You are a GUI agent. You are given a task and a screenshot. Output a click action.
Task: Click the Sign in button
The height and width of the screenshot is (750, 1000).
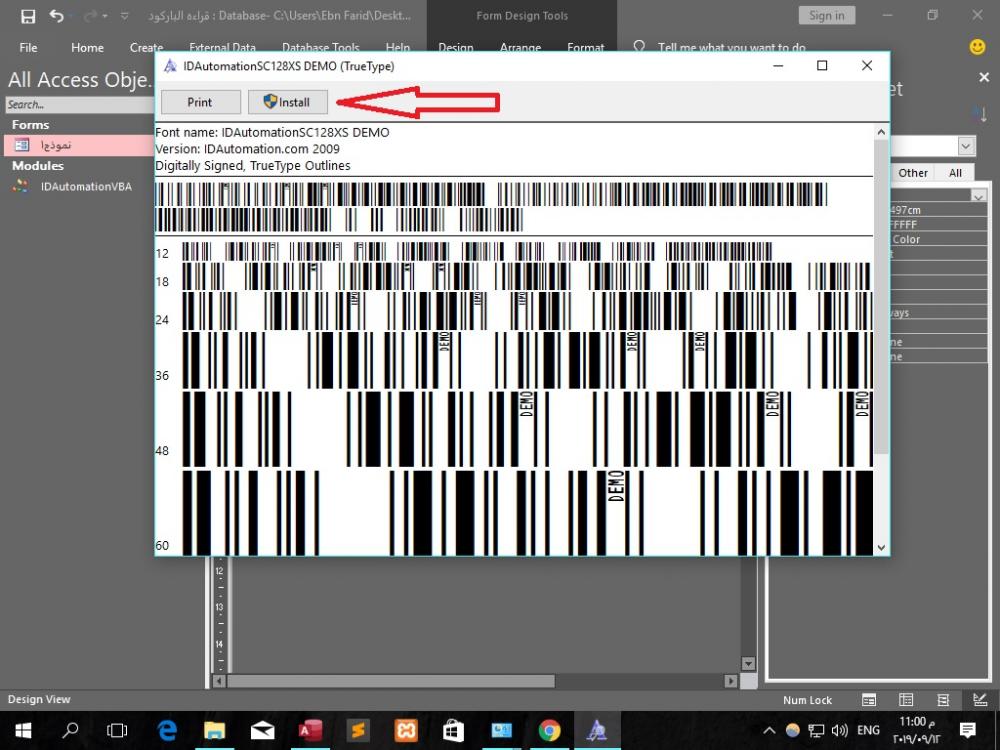(827, 16)
